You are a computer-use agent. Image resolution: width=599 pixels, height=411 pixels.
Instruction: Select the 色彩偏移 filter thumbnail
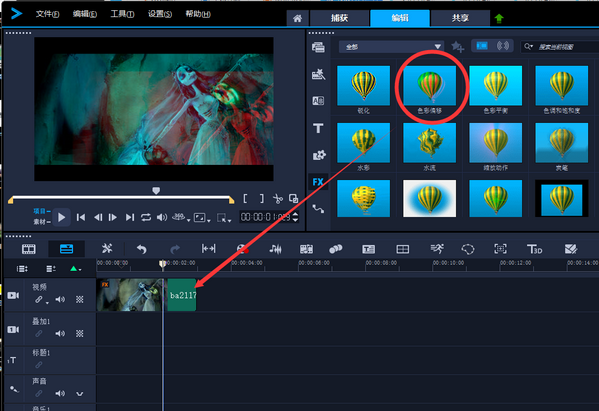(429, 86)
